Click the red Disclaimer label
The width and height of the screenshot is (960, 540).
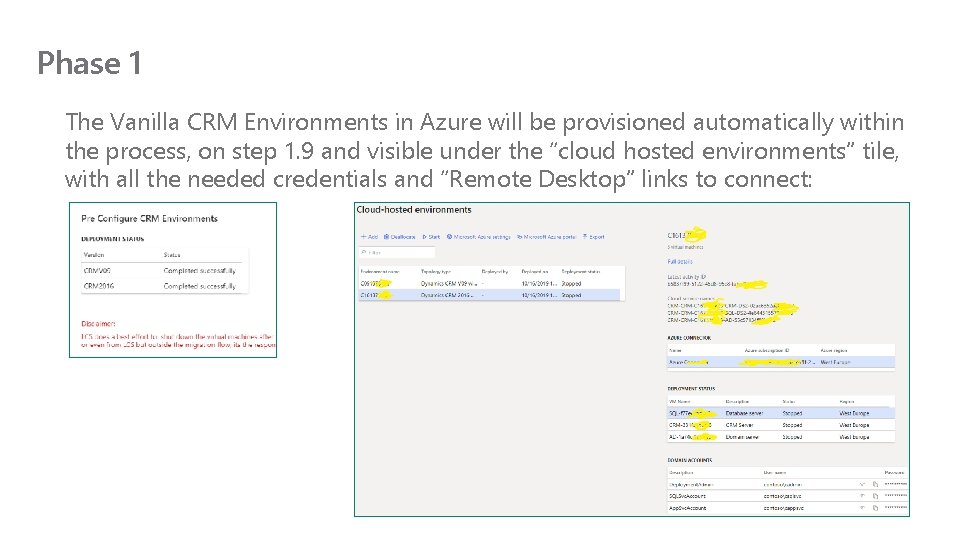tap(98, 323)
